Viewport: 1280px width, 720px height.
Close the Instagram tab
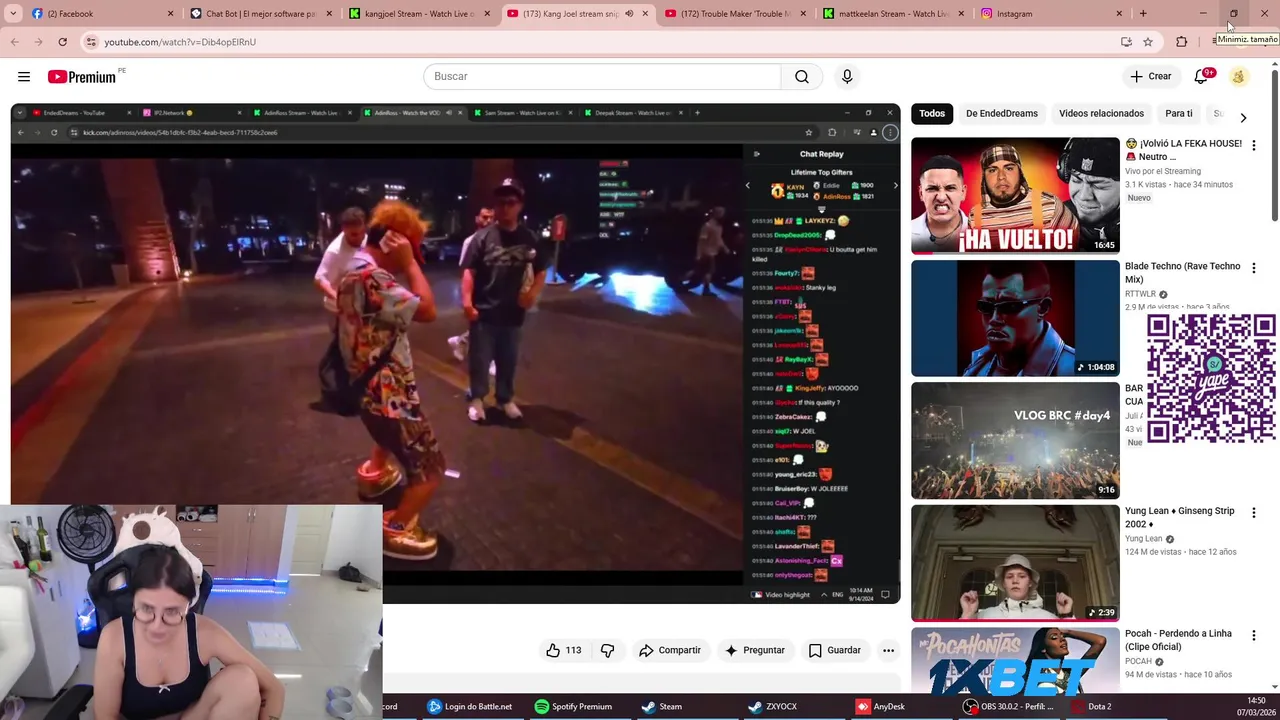click(1118, 14)
